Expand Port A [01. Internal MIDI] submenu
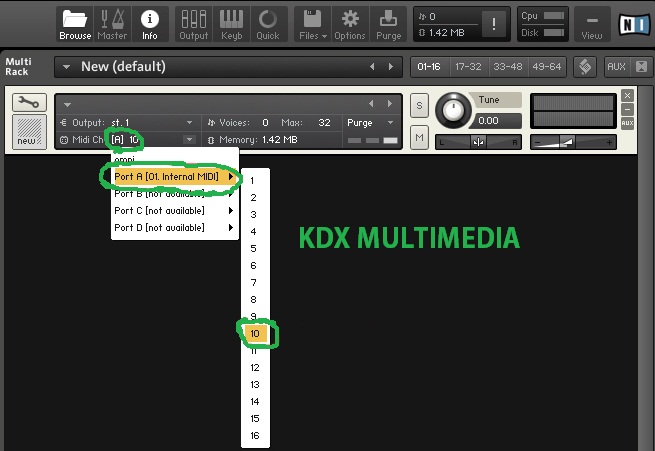655x451 pixels. (x=175, y=177)
